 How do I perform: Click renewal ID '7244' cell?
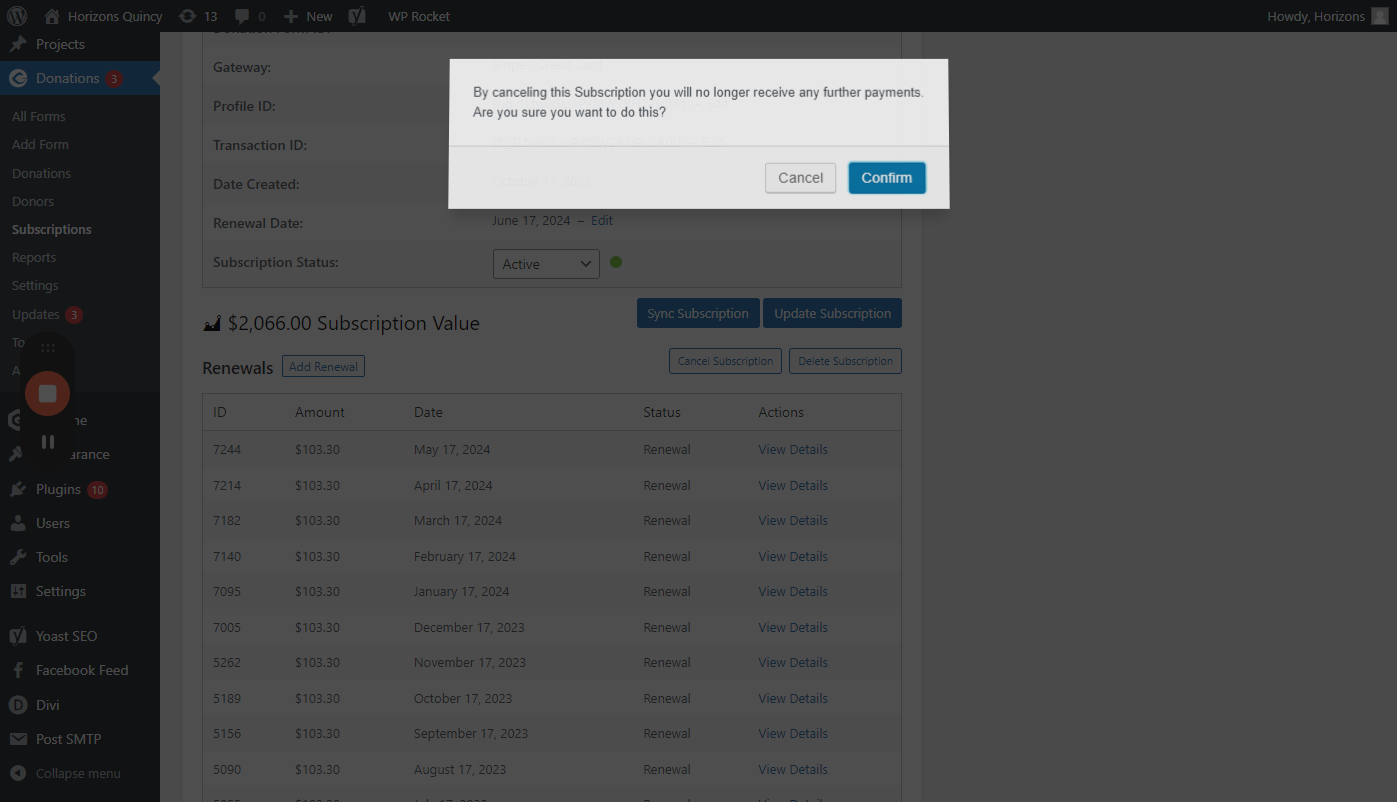(227, 449)
